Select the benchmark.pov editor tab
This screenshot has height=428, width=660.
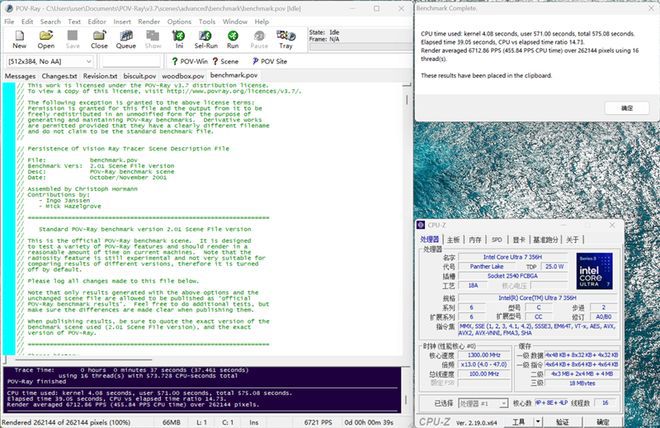[x=234, y=75]
